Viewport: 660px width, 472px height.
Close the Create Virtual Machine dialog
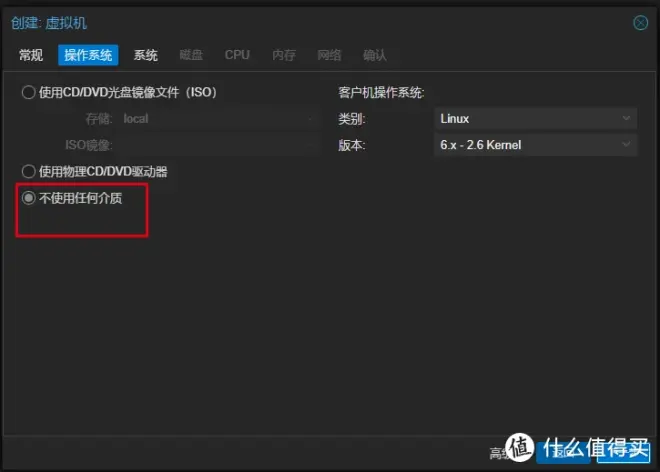(640, 23)
